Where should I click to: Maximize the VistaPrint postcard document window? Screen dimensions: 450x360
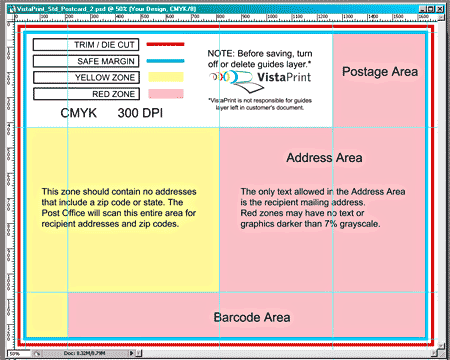pyautogui.click(x=431, y=9)
